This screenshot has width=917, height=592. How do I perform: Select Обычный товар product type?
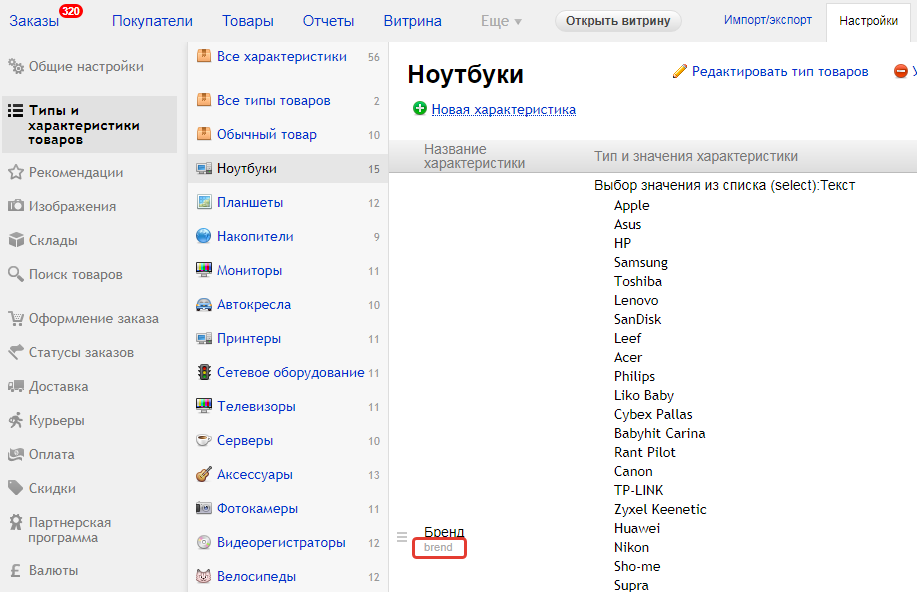pos(267,135)
